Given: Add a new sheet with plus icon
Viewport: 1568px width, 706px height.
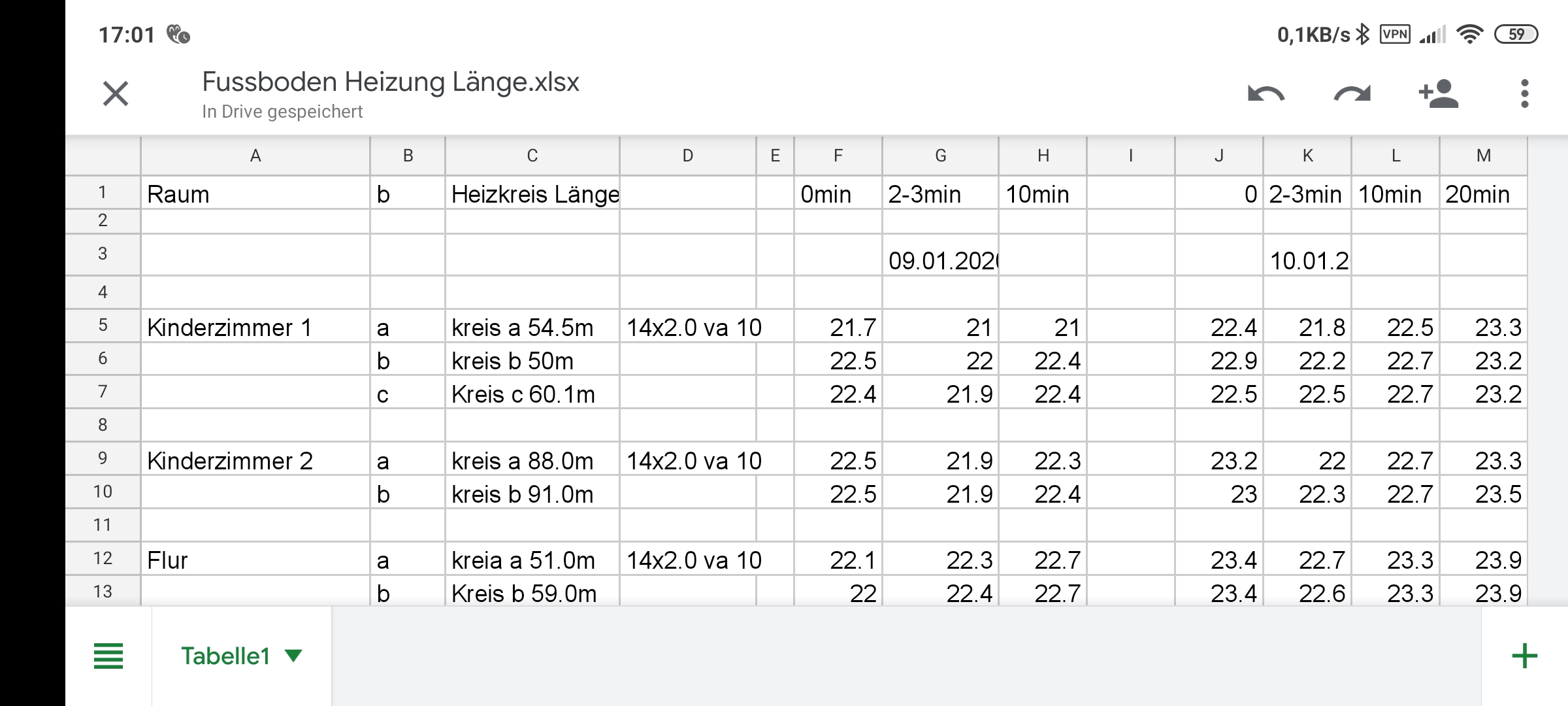Looking at the screenshot, I should (1524, 656).
